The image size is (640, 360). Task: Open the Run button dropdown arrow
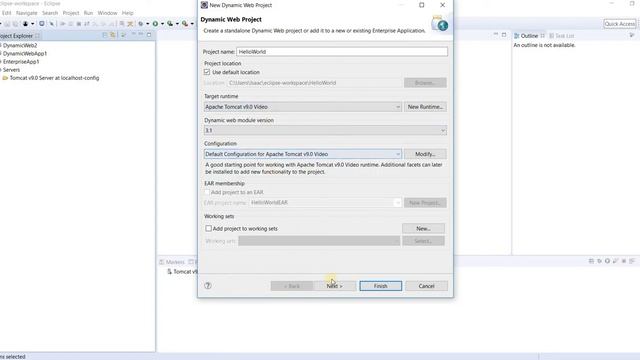click(162, 24)
